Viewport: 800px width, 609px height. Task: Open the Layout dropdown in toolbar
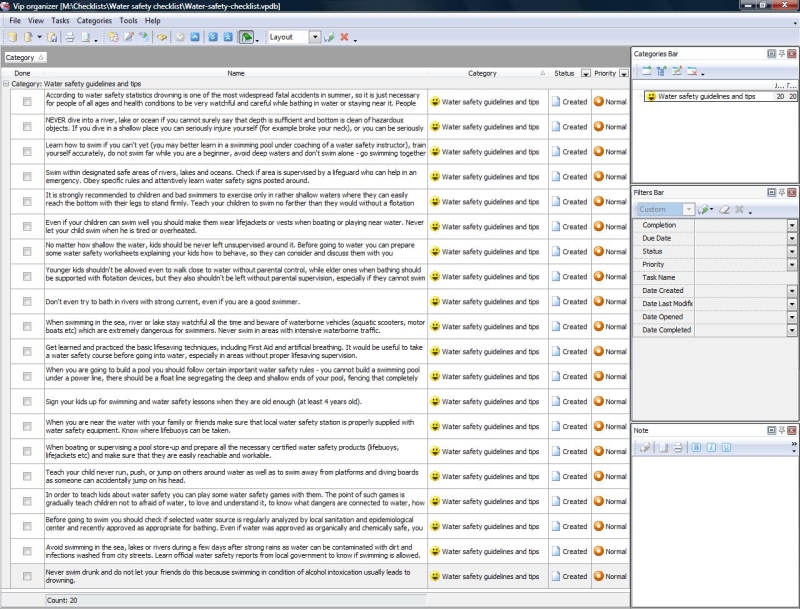[315, 37]
